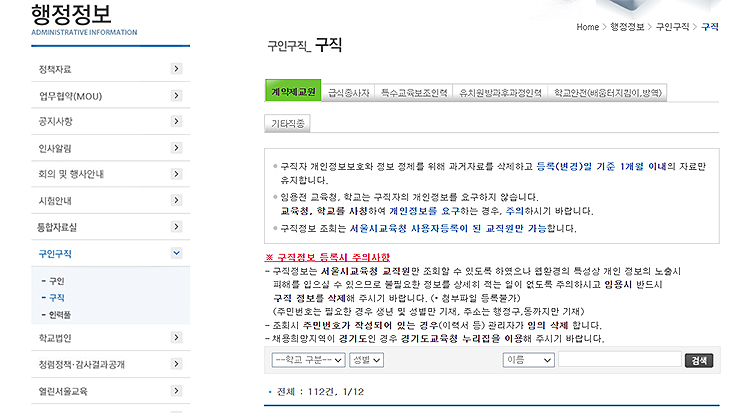This screenshot has height=413, width=740.
Task: Switch to the 급식종사자 tab
Action: [349, 93]
